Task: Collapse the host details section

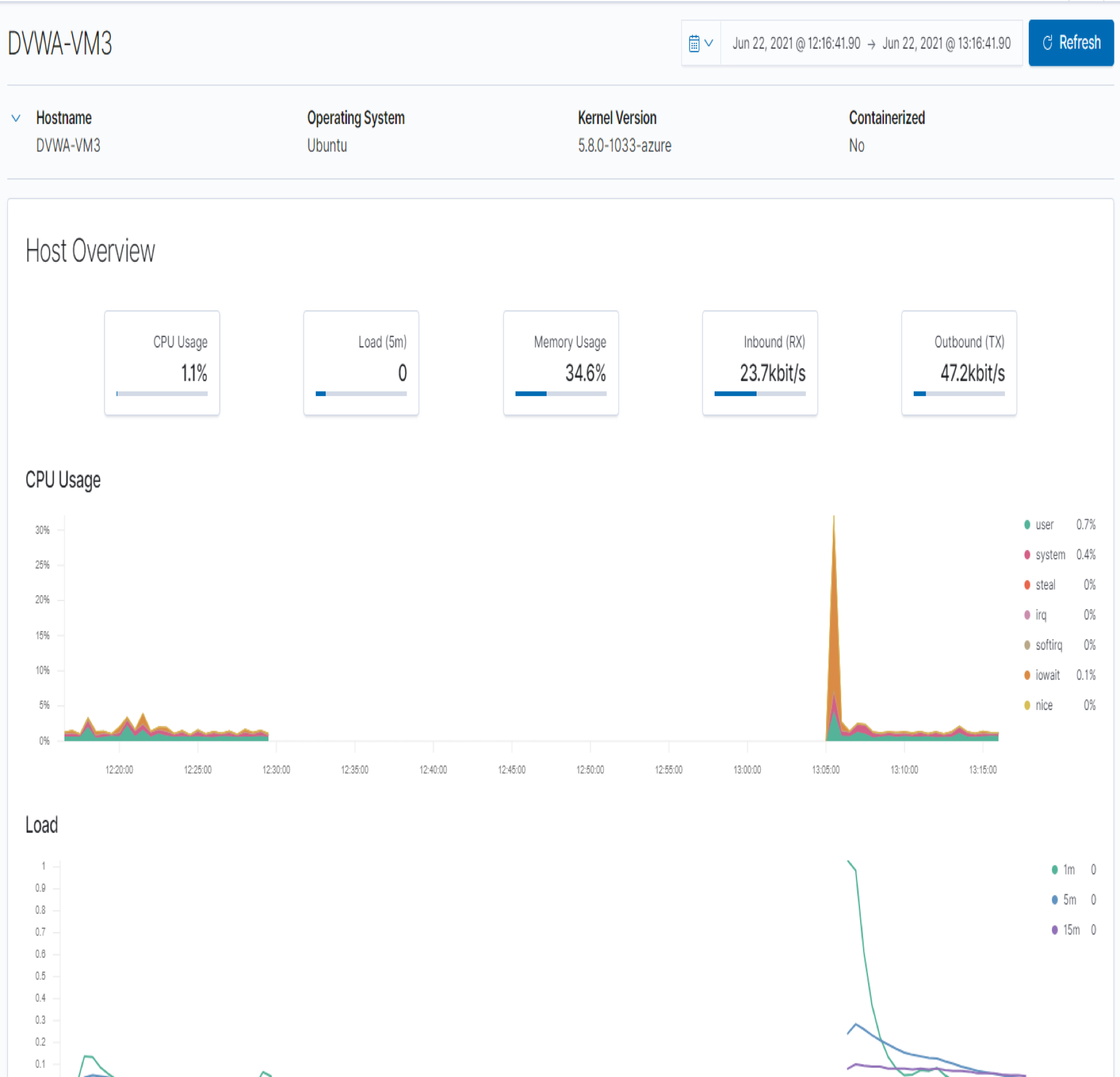Action: pyautogui.click(x=16, y=118)
